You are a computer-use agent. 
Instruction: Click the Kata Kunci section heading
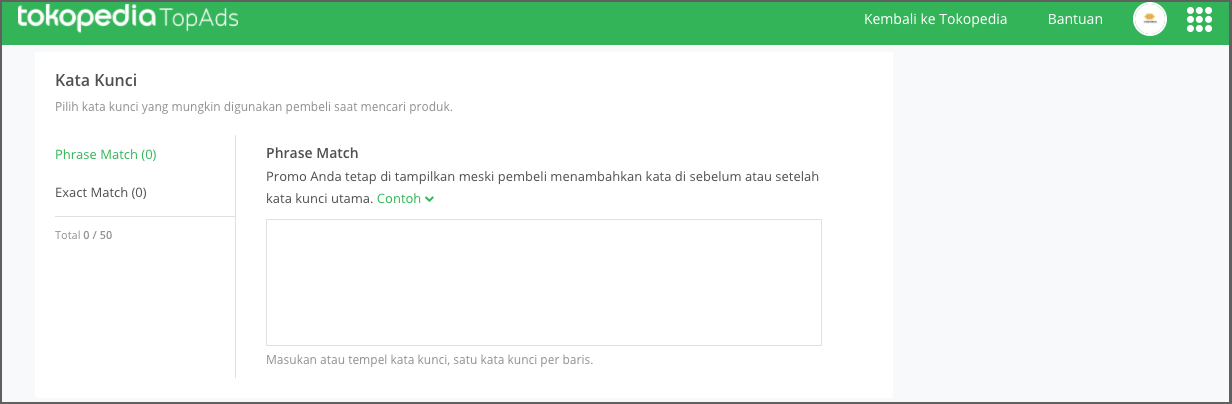(96, 80)
